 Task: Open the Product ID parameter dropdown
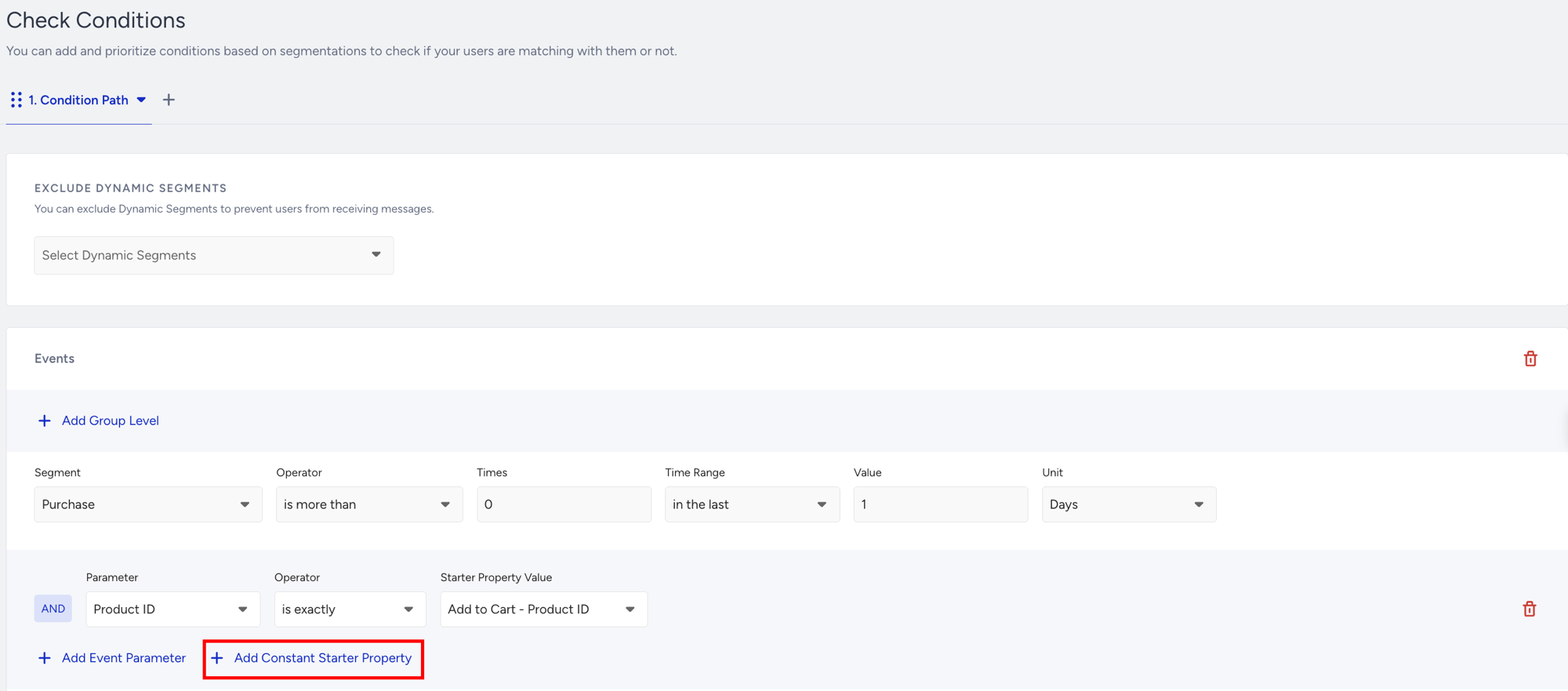[172, 609]
